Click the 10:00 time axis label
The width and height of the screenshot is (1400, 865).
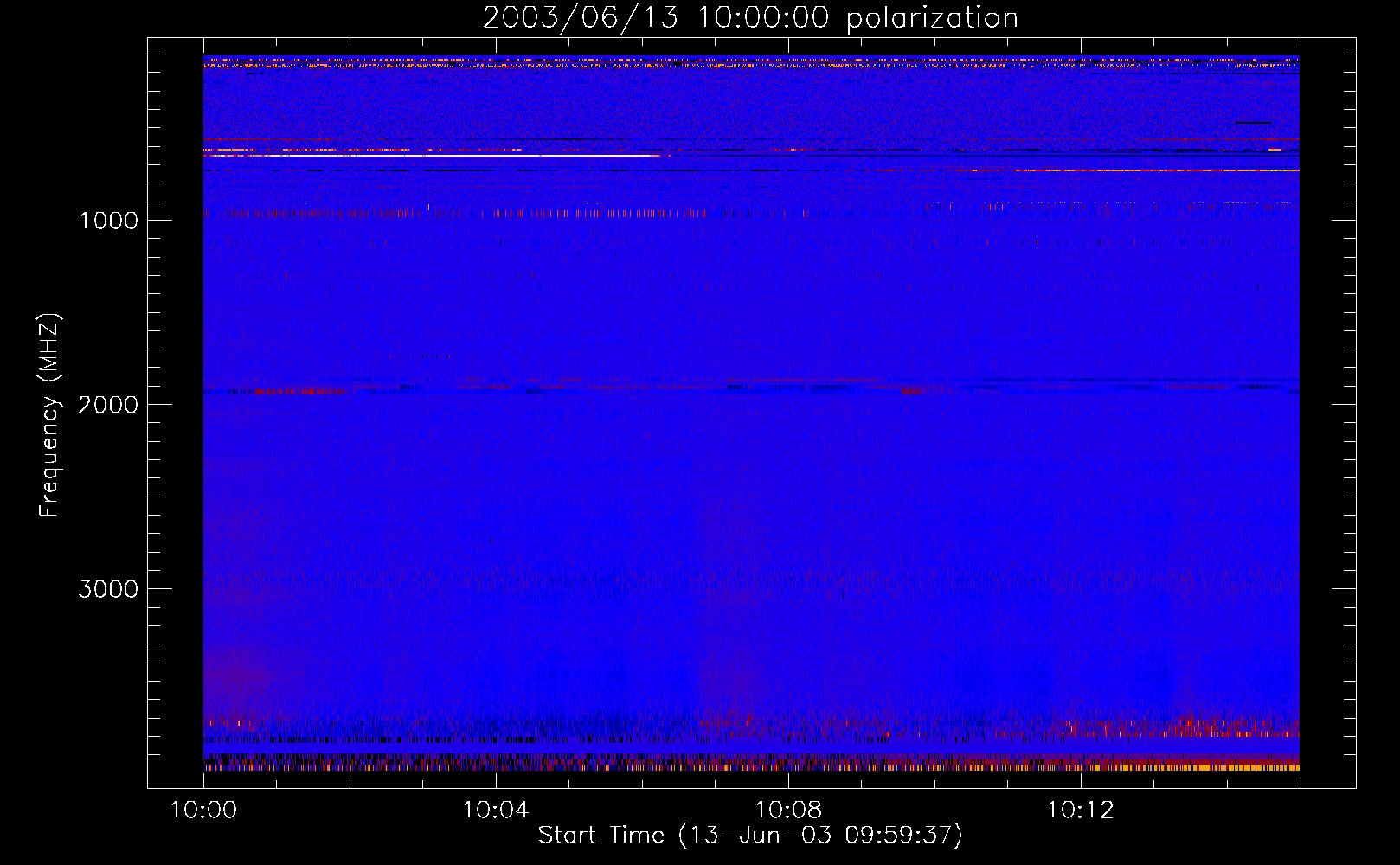[203, 810]
